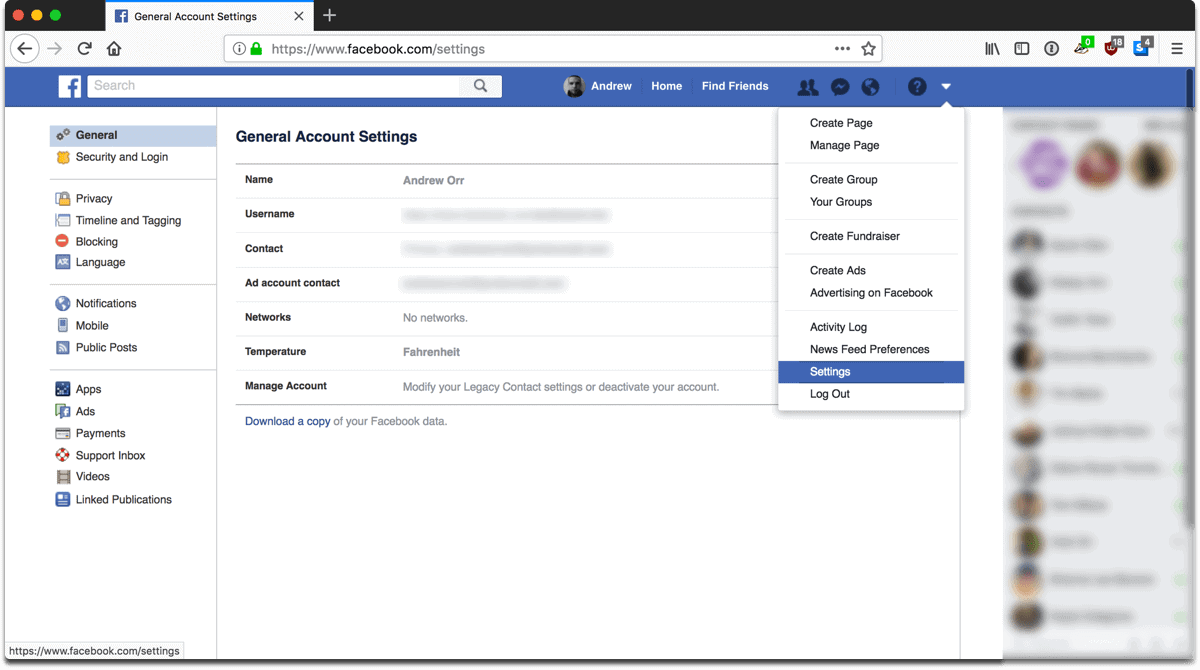
Task: Choose Log Out from the menu
Action: [829, 394]
